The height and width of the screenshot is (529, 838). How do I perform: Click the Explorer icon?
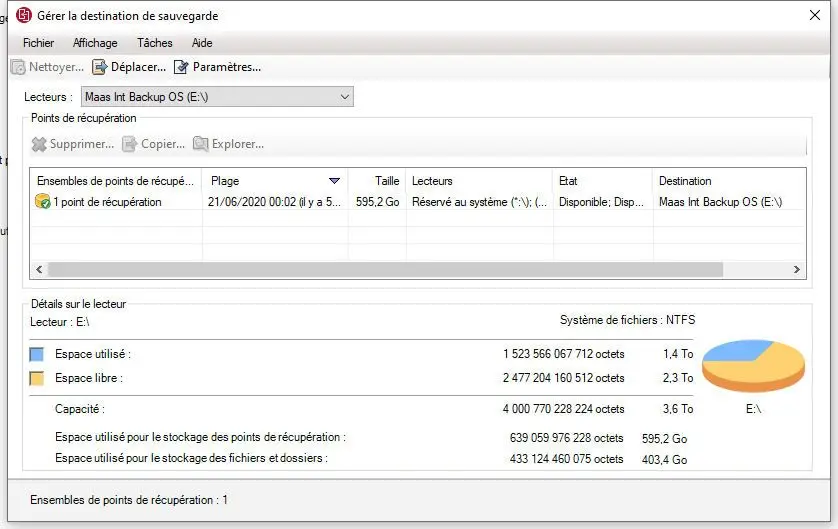(x=200, y=144)
